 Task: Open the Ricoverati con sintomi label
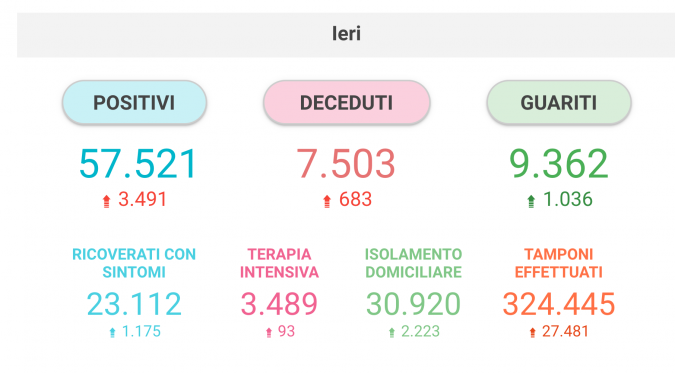click(x=134, y=263)
